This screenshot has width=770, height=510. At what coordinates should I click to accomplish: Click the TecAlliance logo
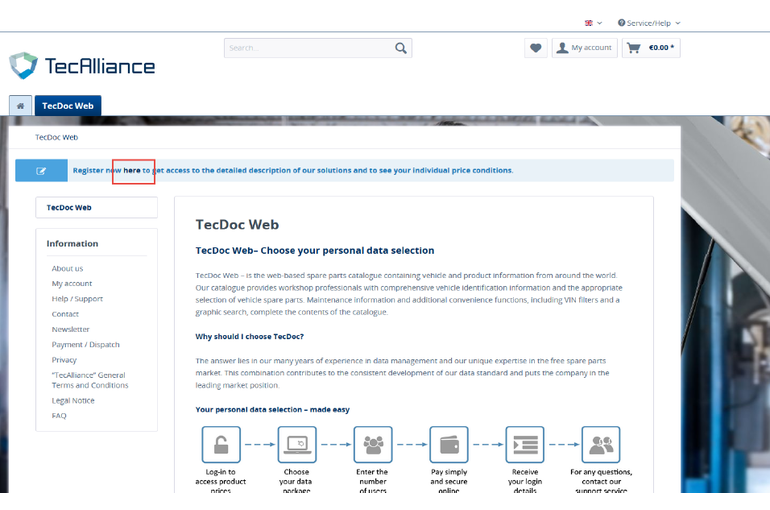point(82,66)
